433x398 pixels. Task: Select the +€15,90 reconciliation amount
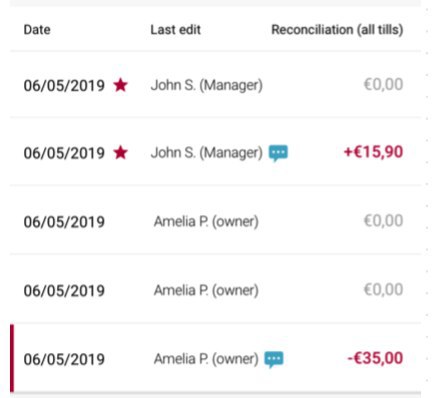(373, 152)
